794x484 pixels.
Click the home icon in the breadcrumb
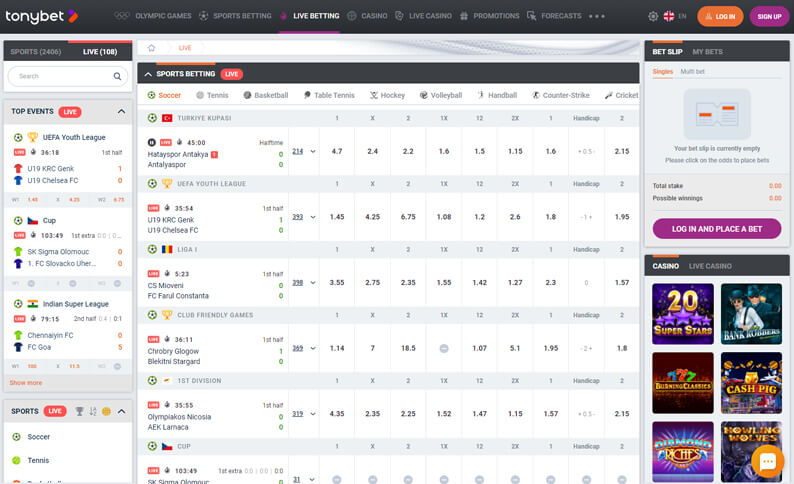151,47
